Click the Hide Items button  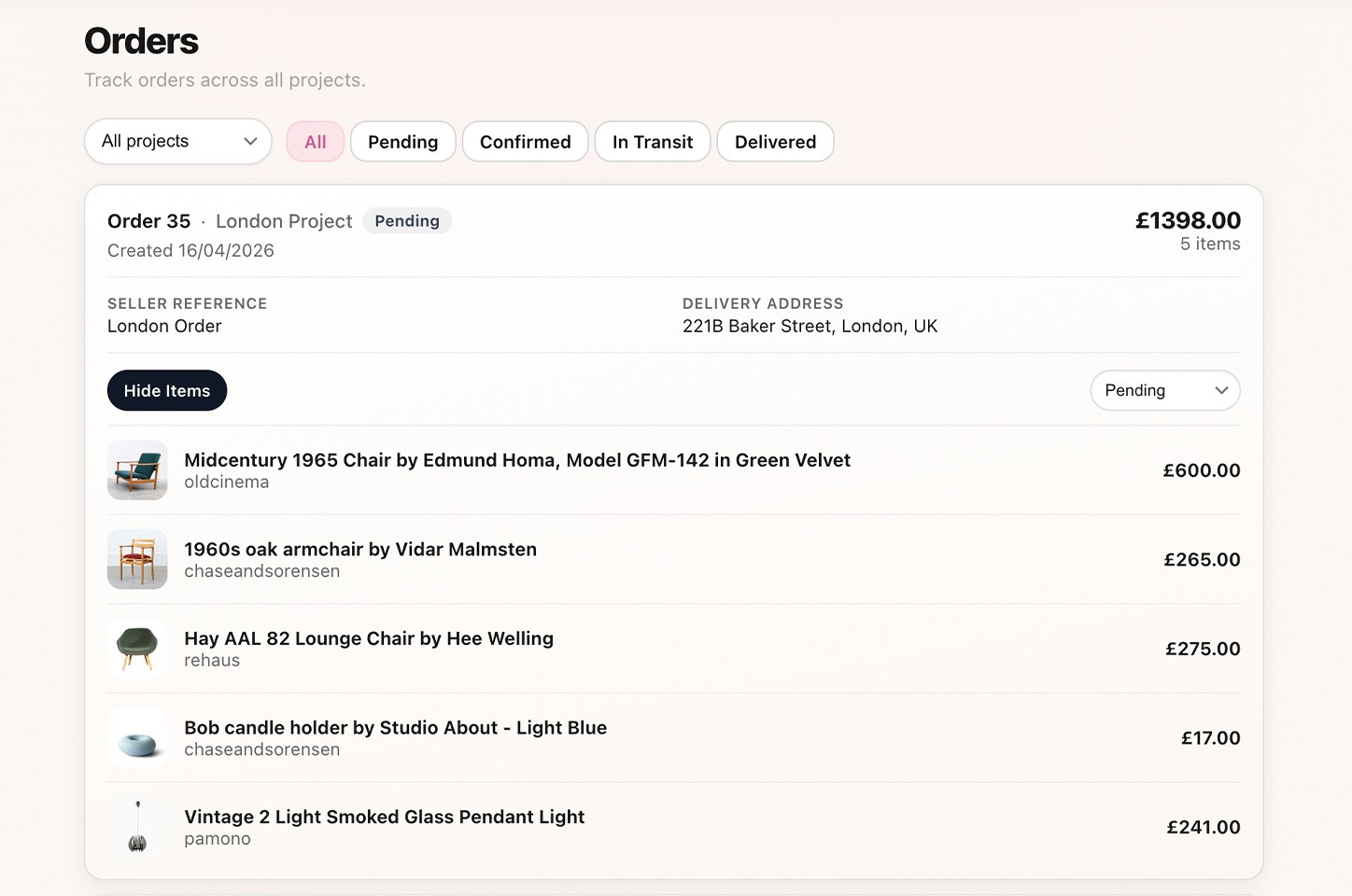tap(167, 390)
